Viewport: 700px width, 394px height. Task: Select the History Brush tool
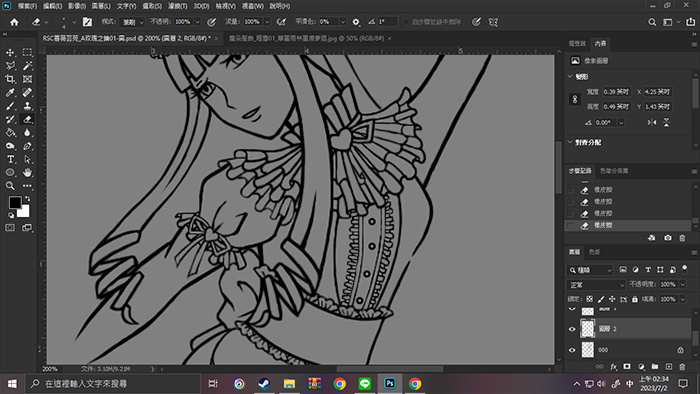point(10,119)
